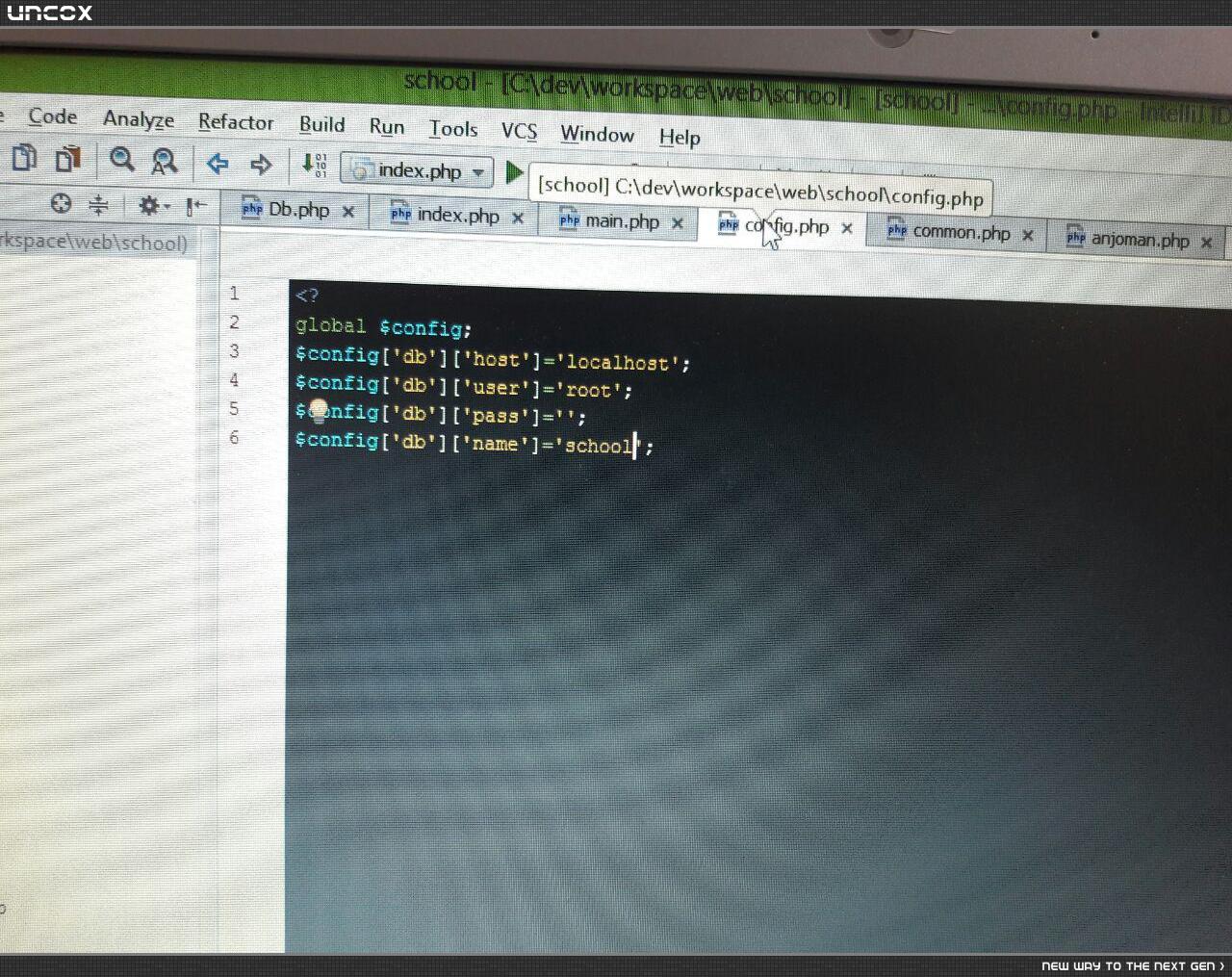Viewport: 1232px width, 977px height.
Task: Click the Collapse All icon in Project panel
Action: tap(99, 204)
